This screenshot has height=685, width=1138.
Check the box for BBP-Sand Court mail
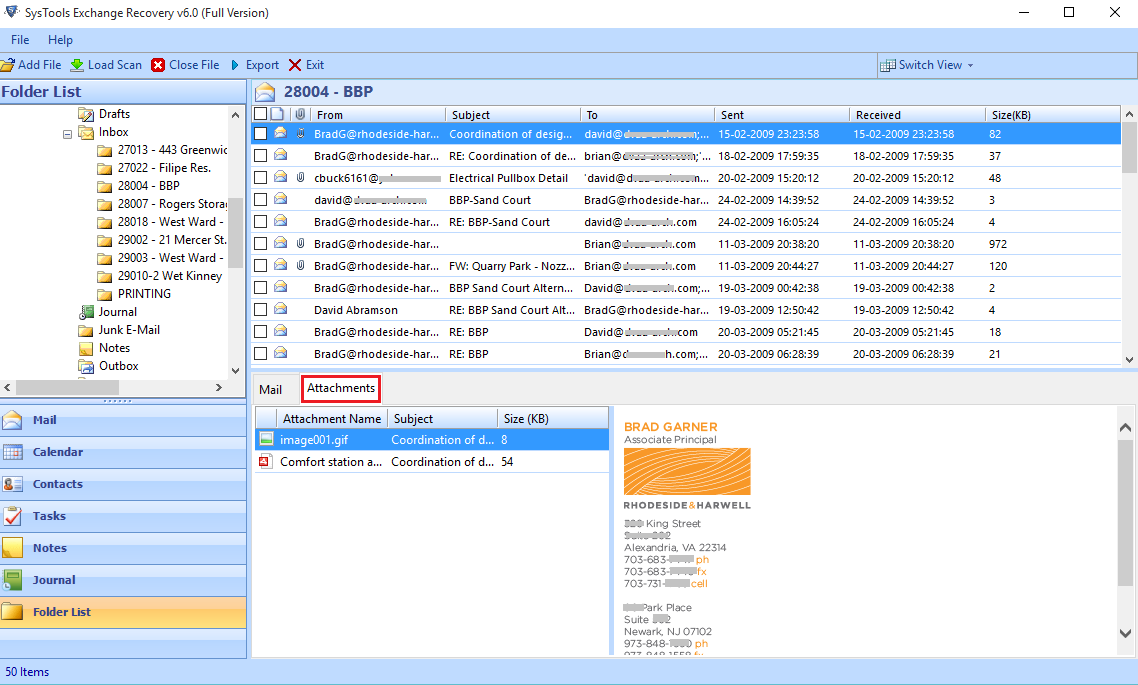(261, 200)
